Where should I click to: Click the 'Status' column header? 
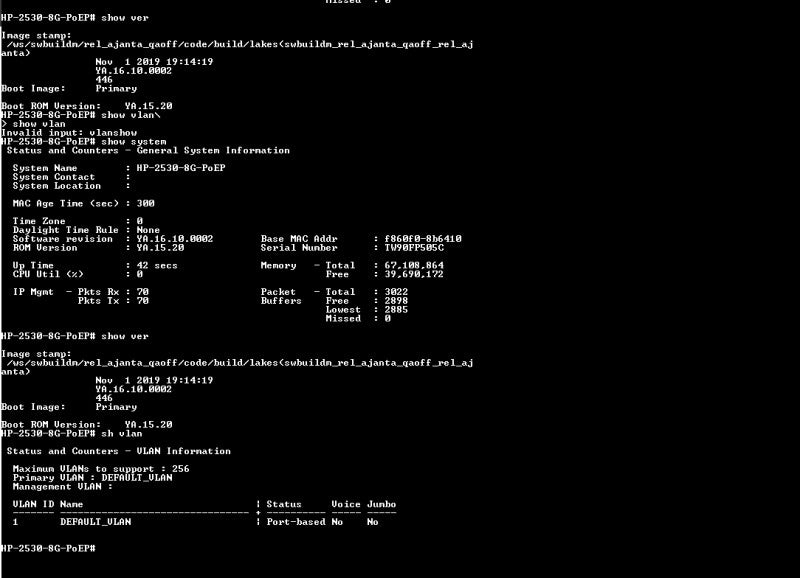point(284,505)
